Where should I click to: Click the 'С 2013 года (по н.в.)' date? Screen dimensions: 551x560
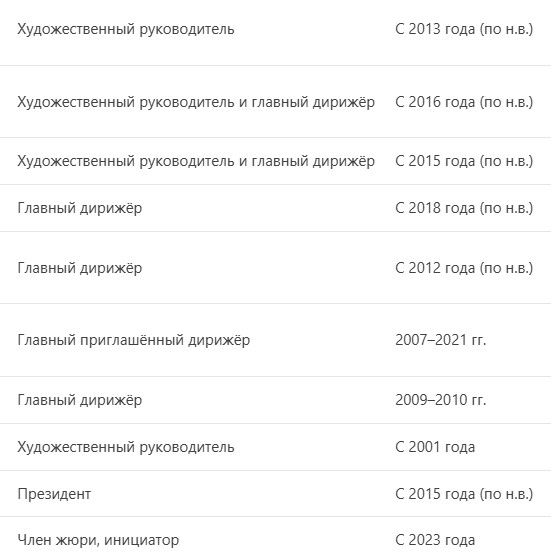[464, 29]
